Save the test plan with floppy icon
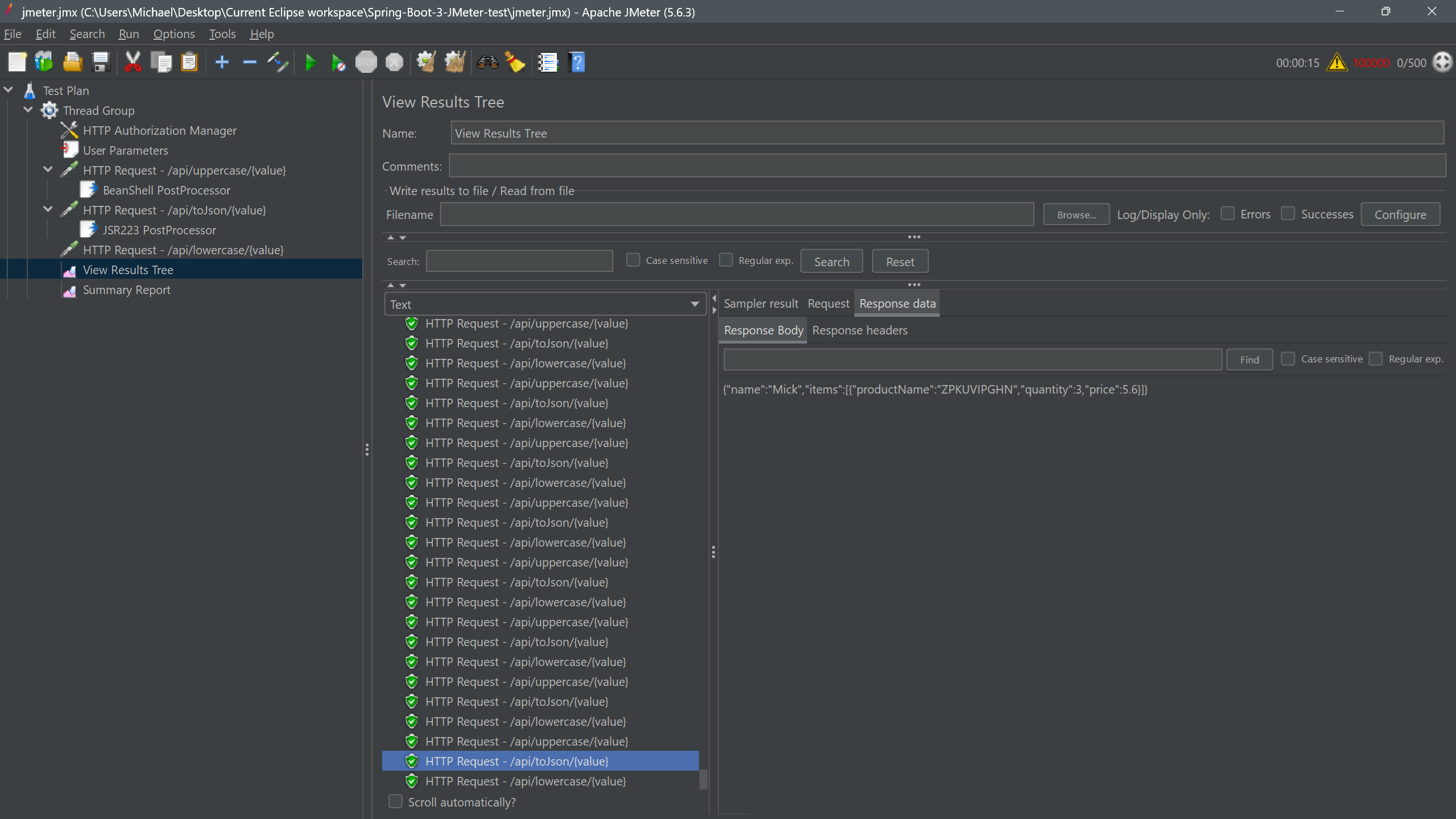 coord(101,62)
